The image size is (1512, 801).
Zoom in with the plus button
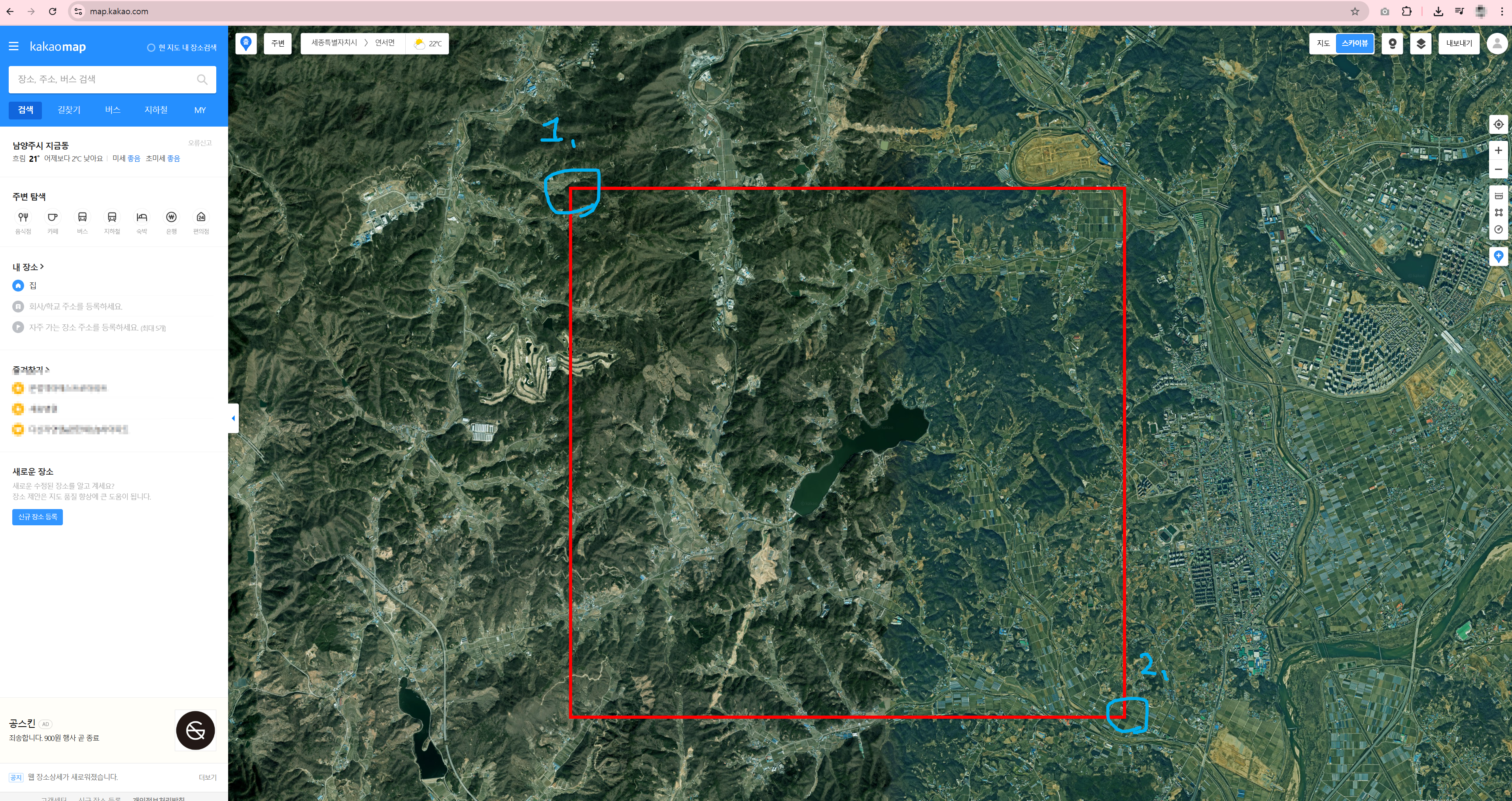pos(1498,150)
